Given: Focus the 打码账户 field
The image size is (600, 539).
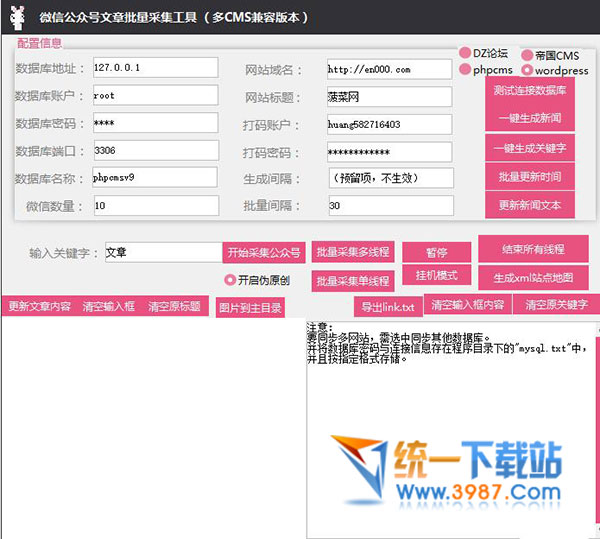Looking at the screenshot, I should tap(390, 124).
